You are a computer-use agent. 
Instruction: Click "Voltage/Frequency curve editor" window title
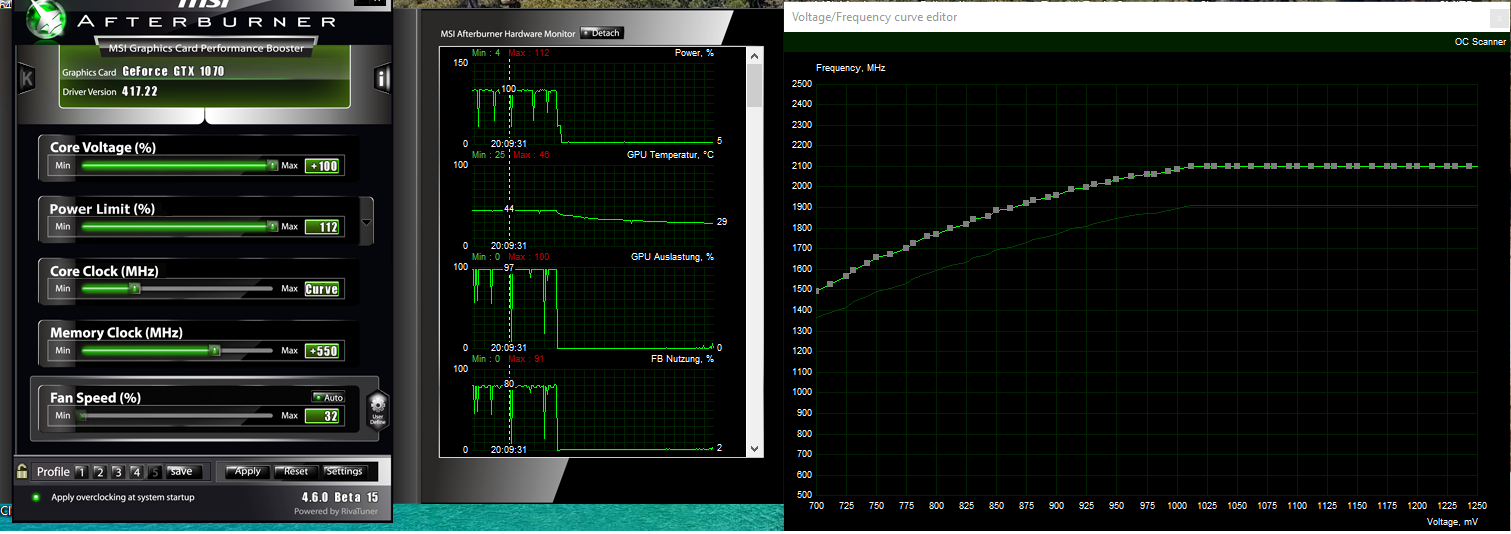pos(875,17)
